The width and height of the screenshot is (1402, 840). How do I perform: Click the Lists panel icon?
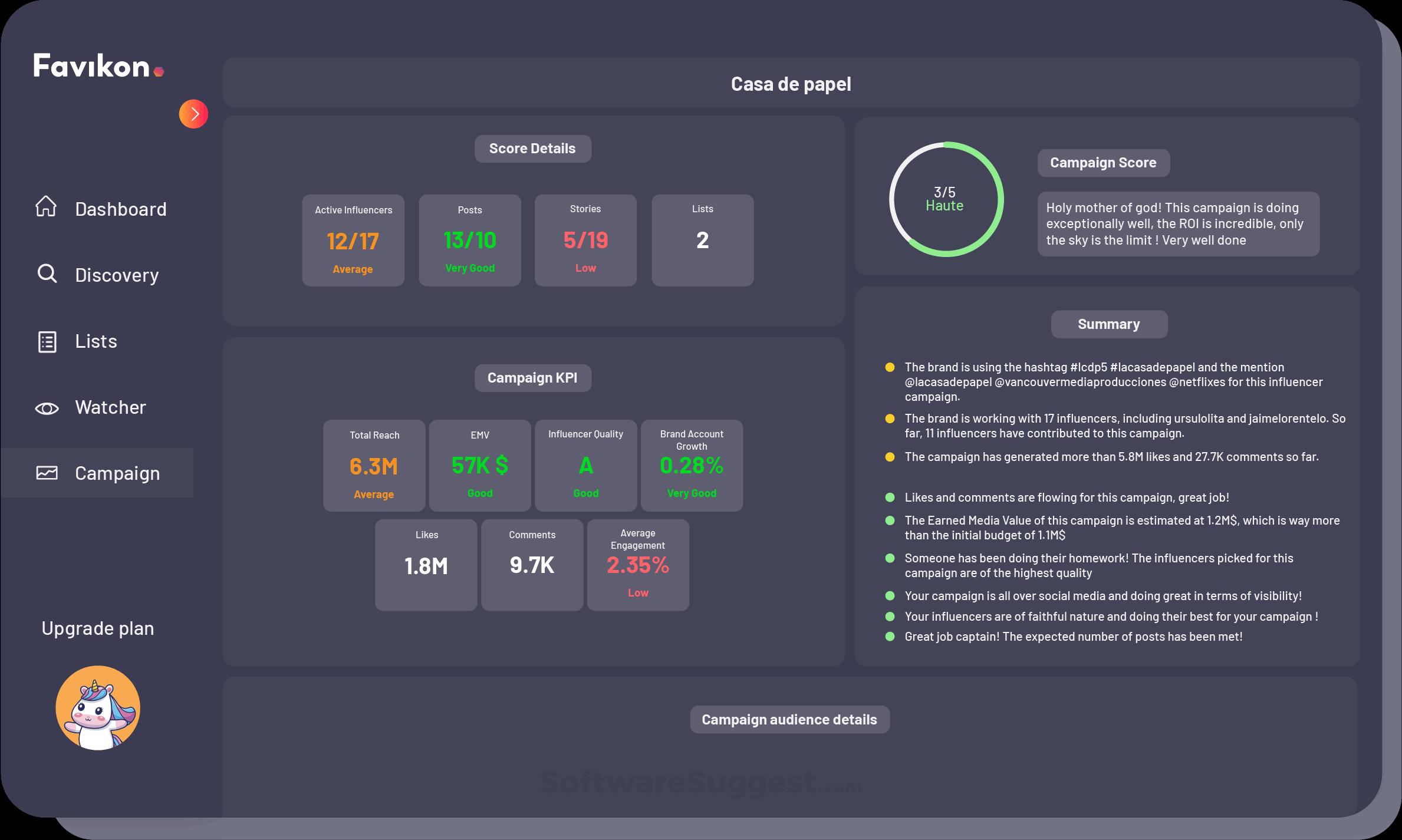(47, 341)
